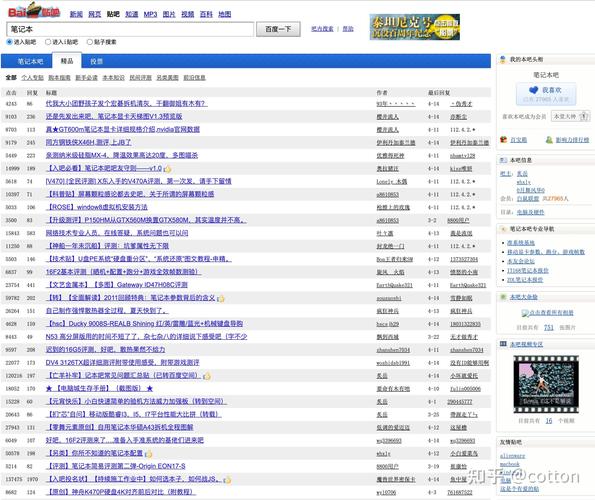The height and width of the screenshot is (500, 595).
Task: Click the person icon beside 影响力排行榜
Action: point(549,140)
